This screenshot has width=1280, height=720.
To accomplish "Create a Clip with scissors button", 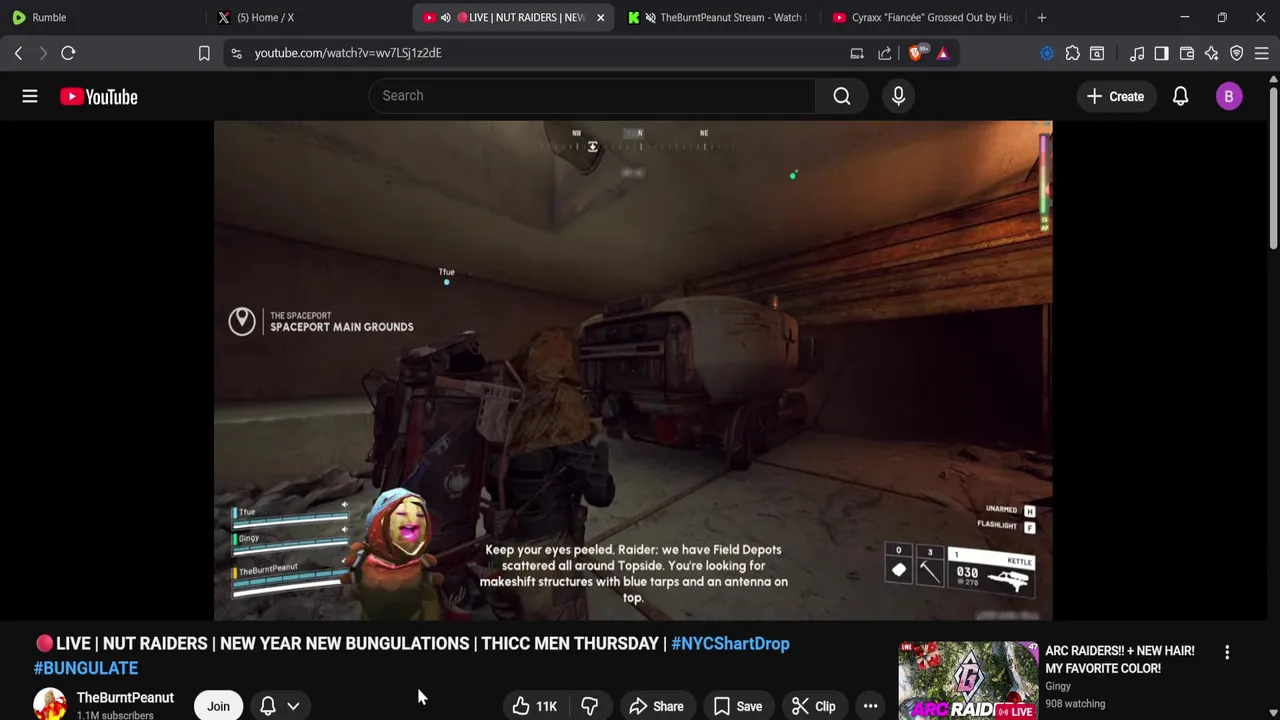I will 813,706.
